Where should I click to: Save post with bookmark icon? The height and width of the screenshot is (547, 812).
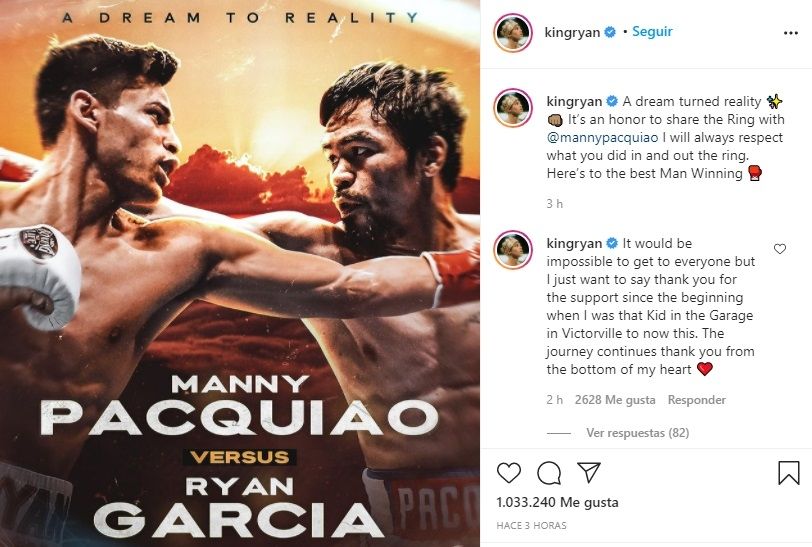coord(789,472)
